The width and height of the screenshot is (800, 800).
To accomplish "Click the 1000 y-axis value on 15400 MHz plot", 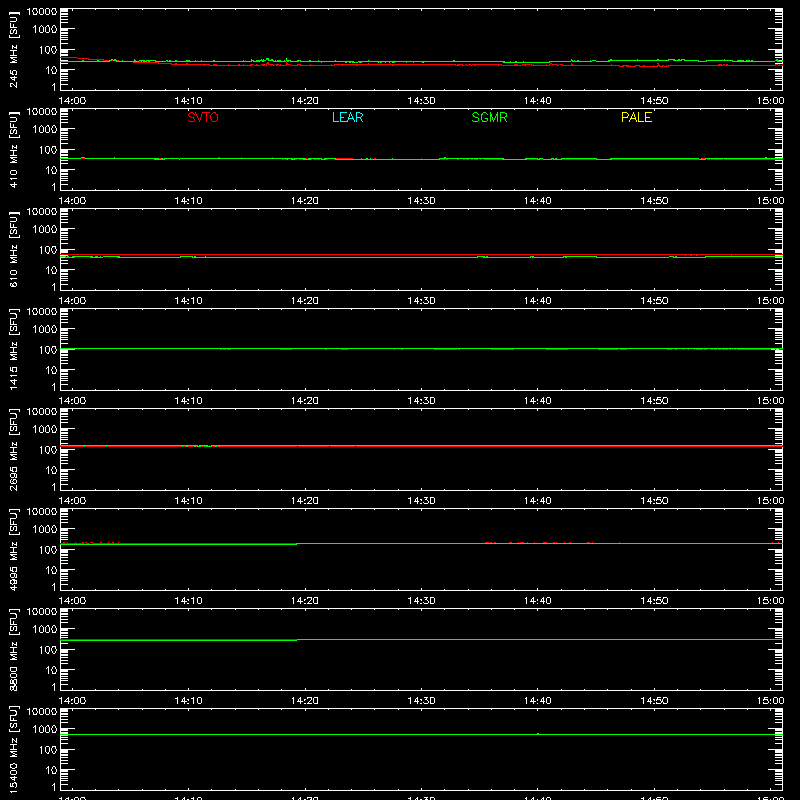I will pyautogui.click(x=45, y=730).
